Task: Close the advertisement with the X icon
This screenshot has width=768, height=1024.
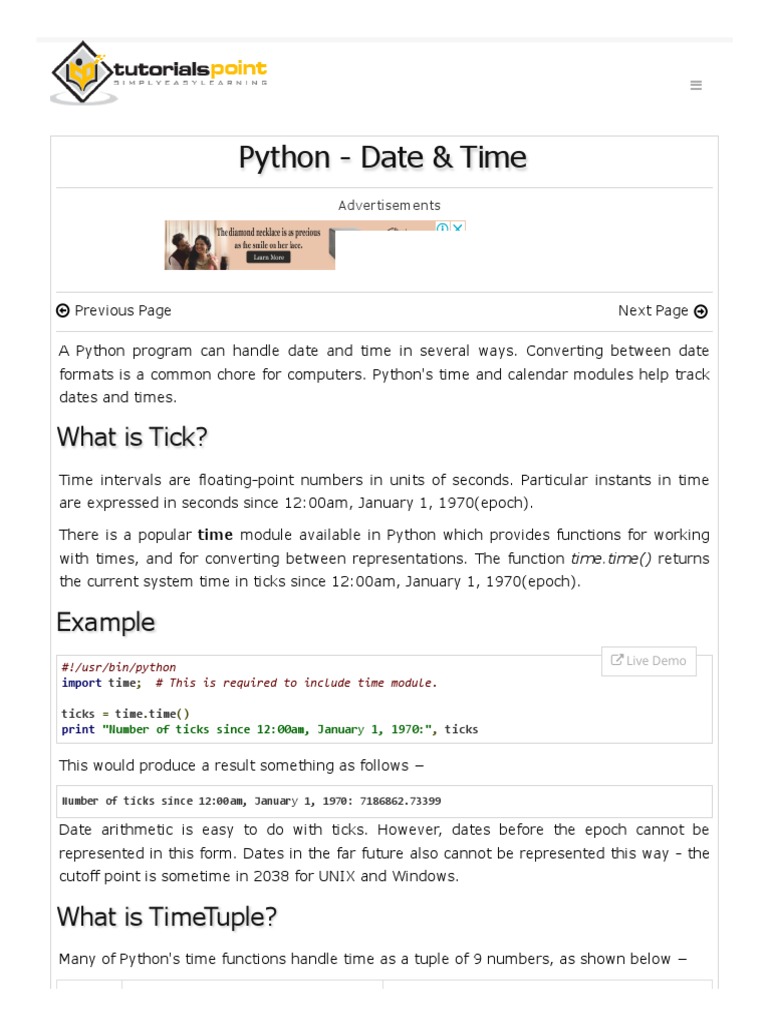Action: point(457,228)
